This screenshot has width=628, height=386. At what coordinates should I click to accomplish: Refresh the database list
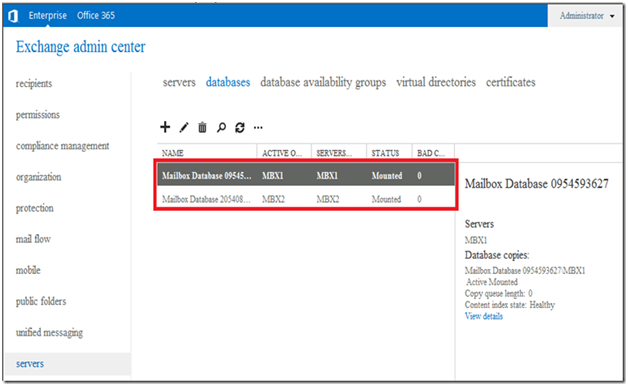pos(240,127)
